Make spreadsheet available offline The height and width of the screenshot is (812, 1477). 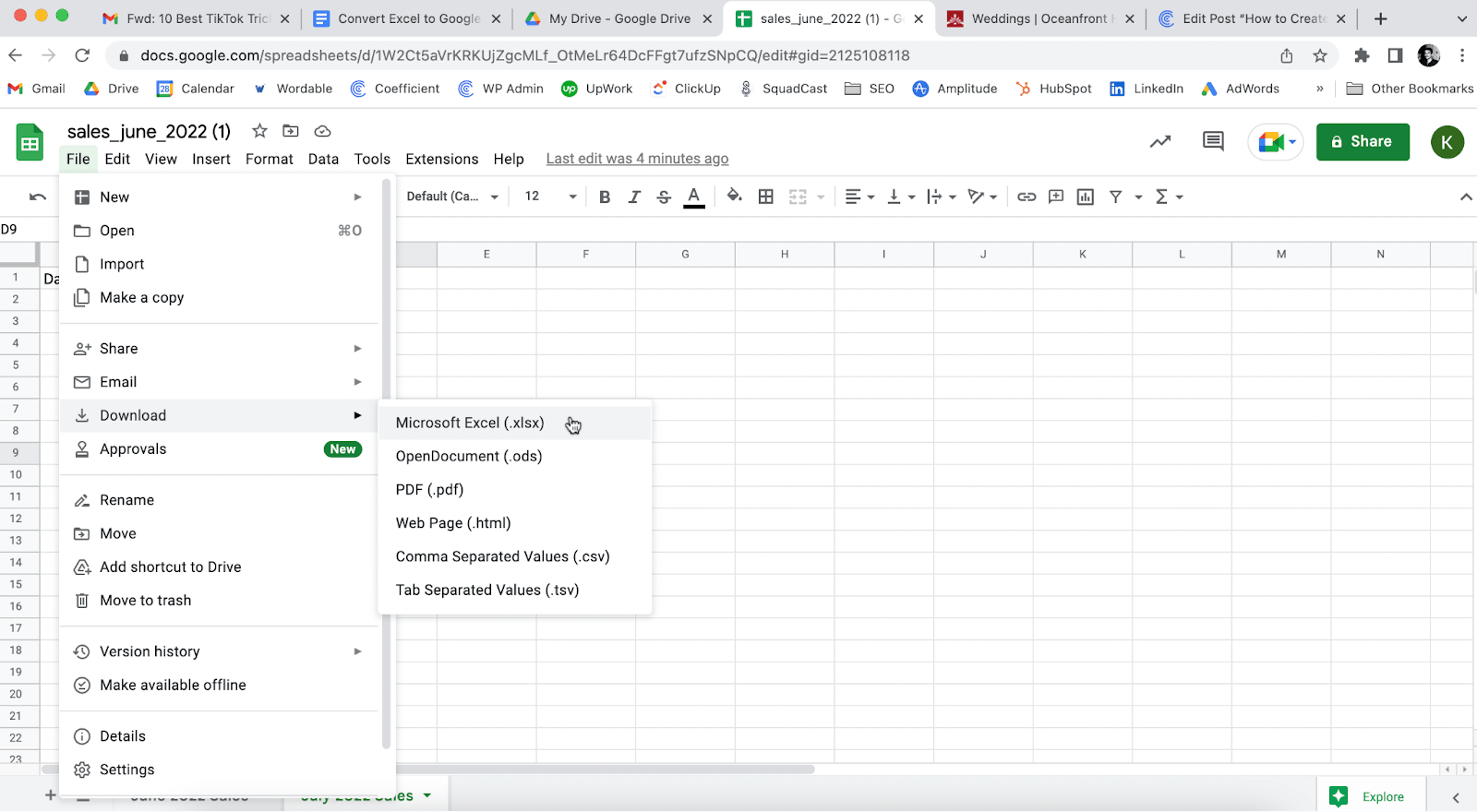[x=173, y=685]
